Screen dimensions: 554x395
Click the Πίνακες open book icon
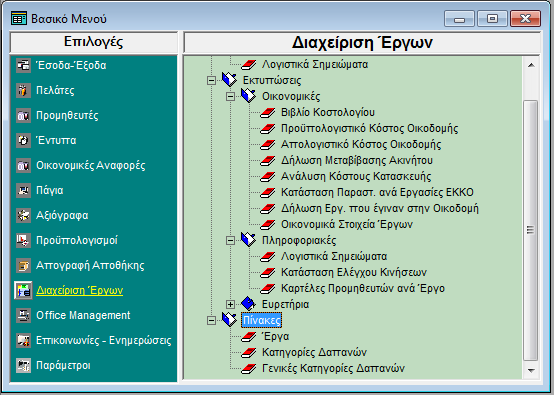230,320
